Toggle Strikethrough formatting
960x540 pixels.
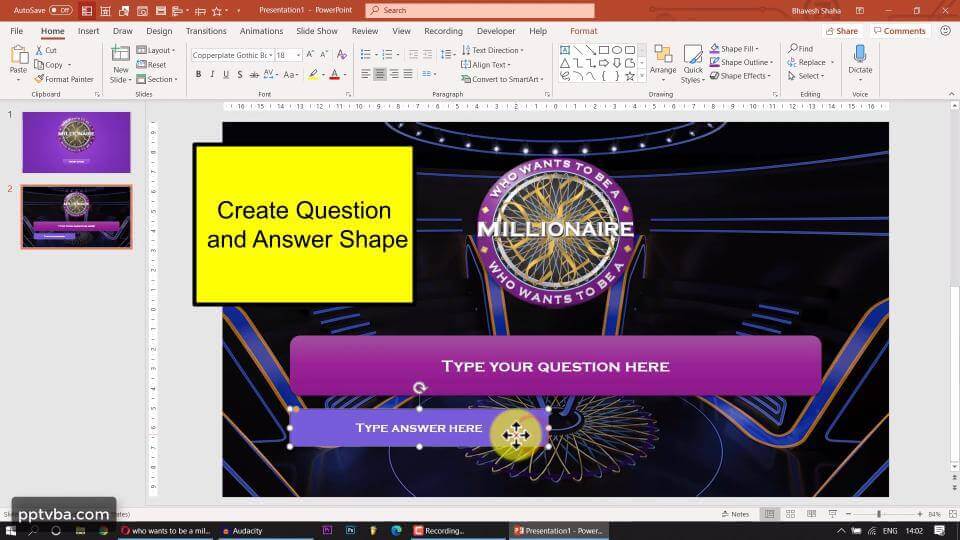(254, 74)
